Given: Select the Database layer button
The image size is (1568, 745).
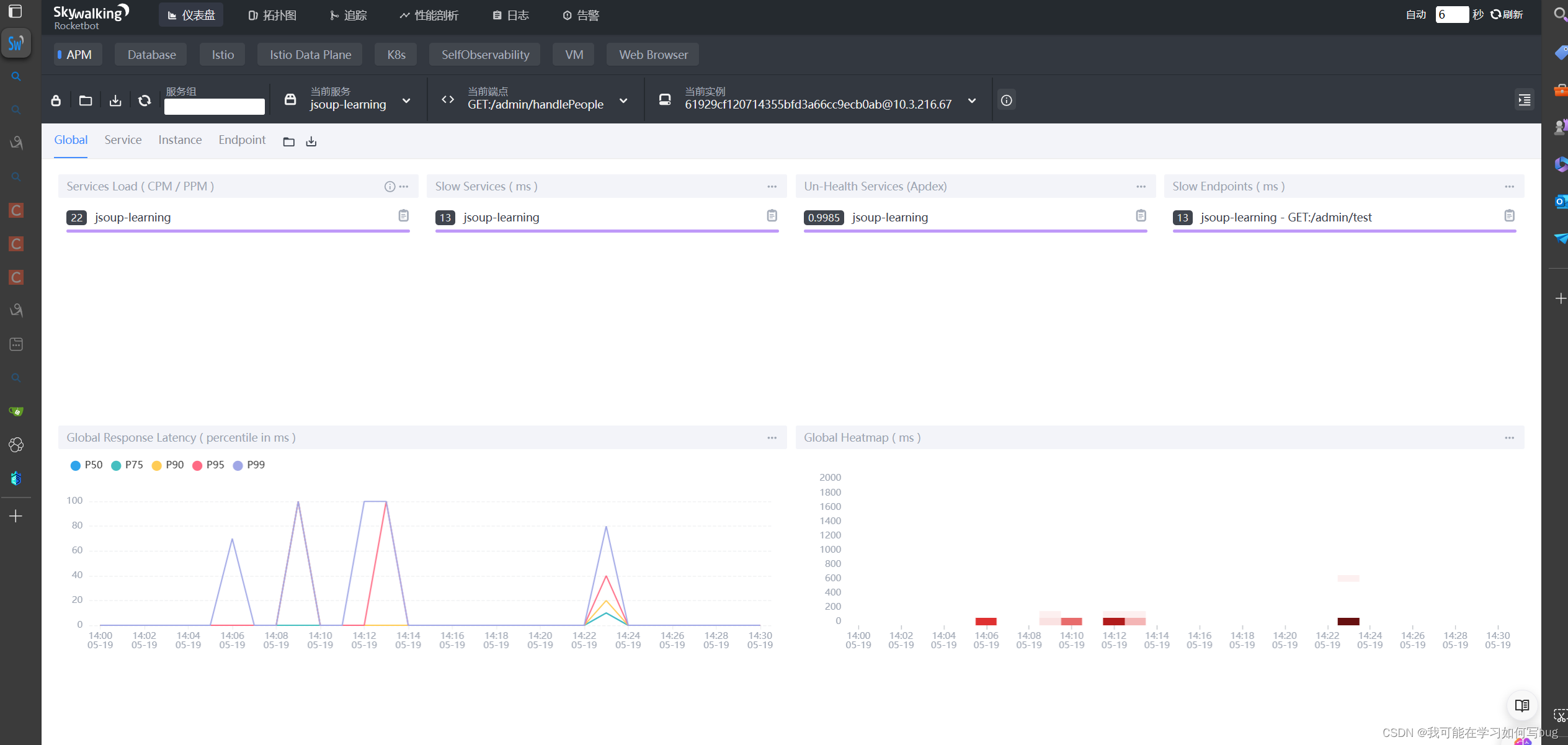Looking at the screenshot, I should [150, 54].
